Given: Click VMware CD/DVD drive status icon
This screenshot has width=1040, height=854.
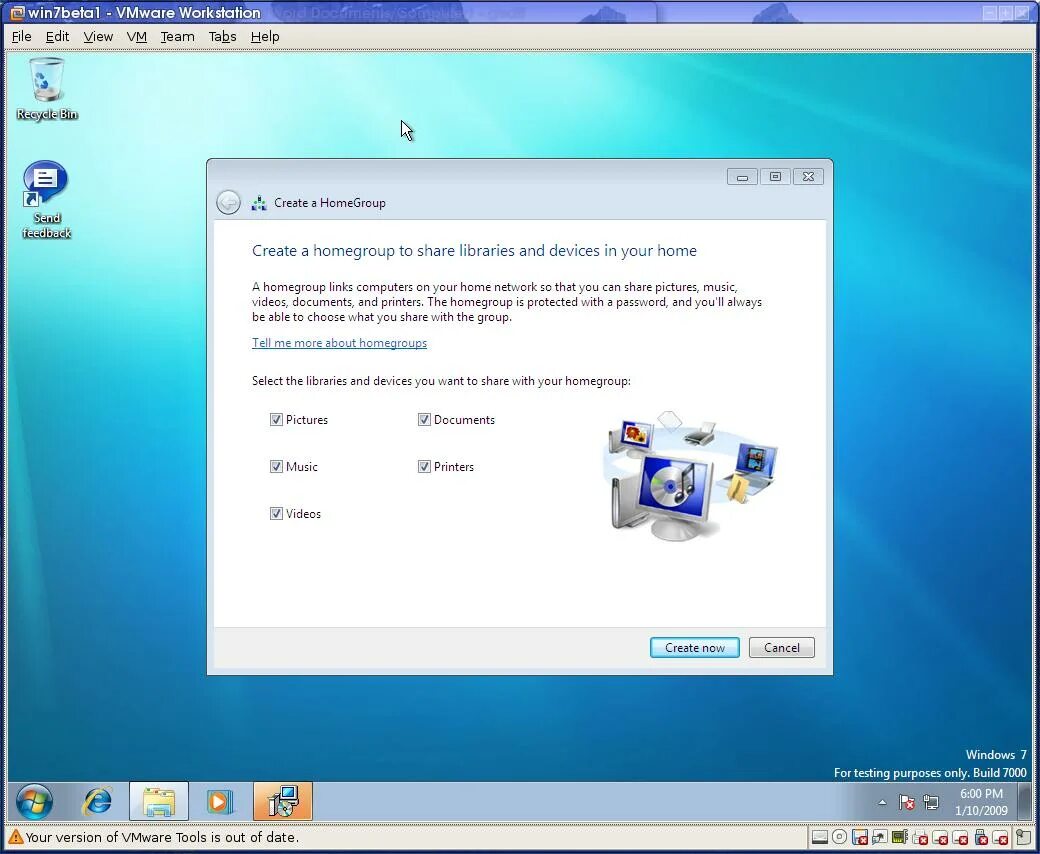Looking at the screenshot, I should [x=839, y=837].
